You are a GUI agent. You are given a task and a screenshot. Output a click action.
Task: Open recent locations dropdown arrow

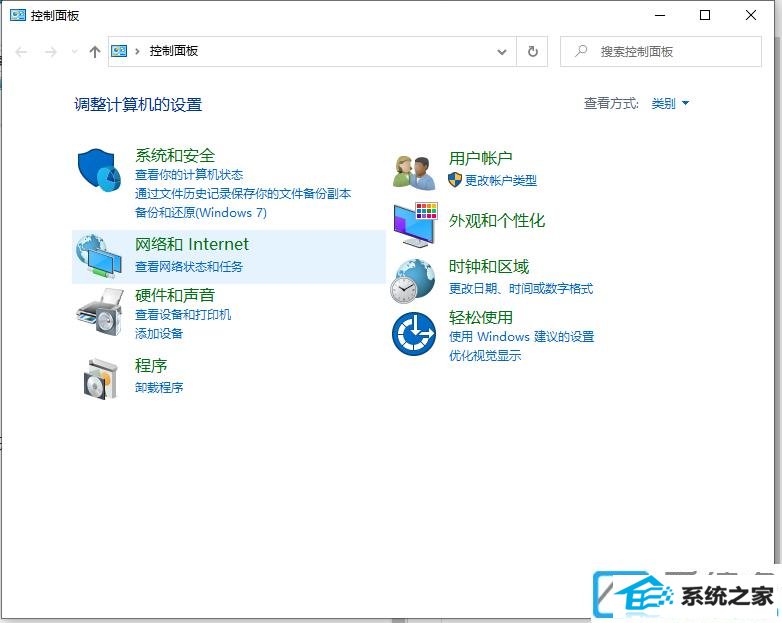tap(75, 51)
